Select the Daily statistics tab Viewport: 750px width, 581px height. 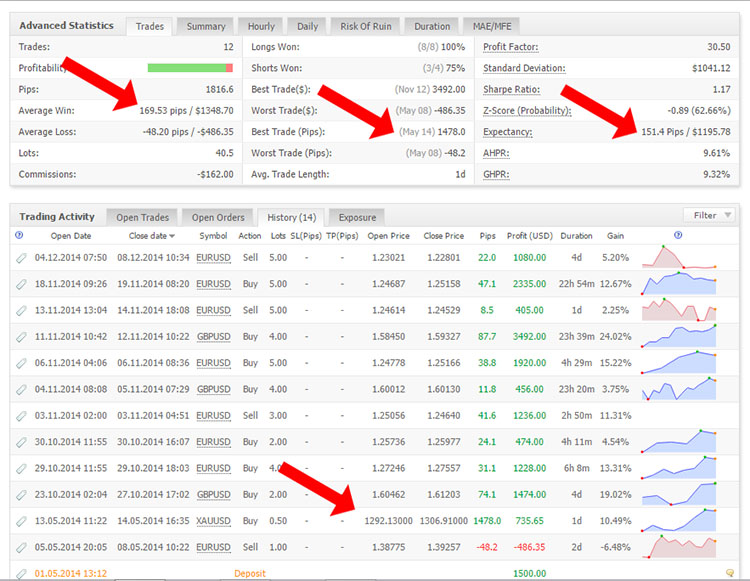[307, 26]
